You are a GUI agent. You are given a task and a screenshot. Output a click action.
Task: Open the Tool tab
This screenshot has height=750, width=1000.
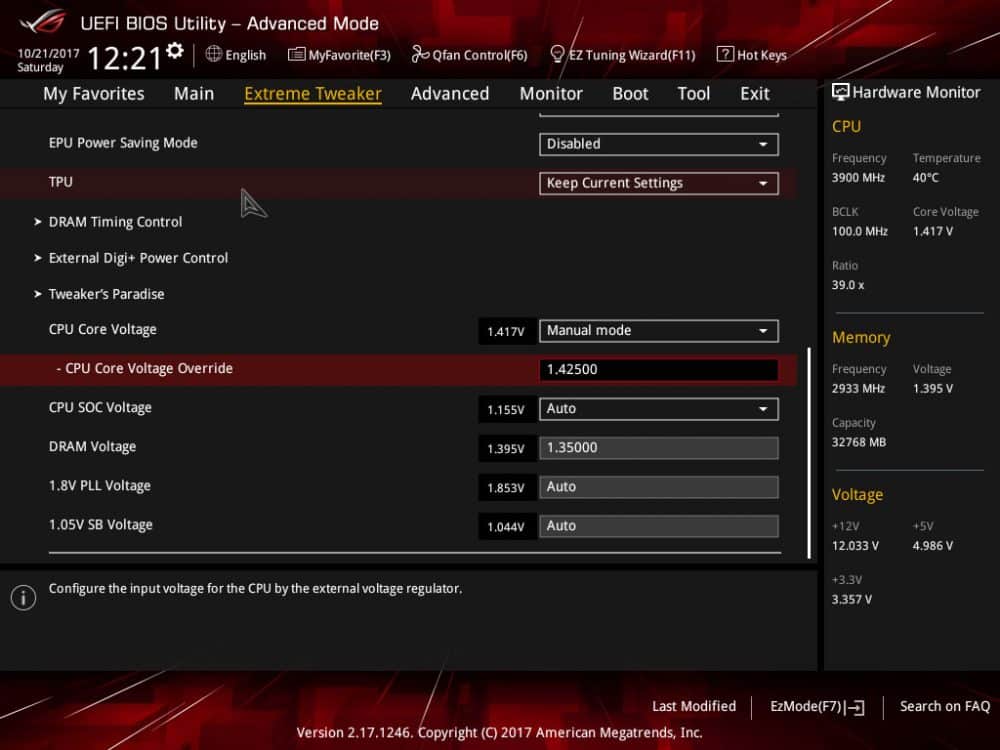693,94
